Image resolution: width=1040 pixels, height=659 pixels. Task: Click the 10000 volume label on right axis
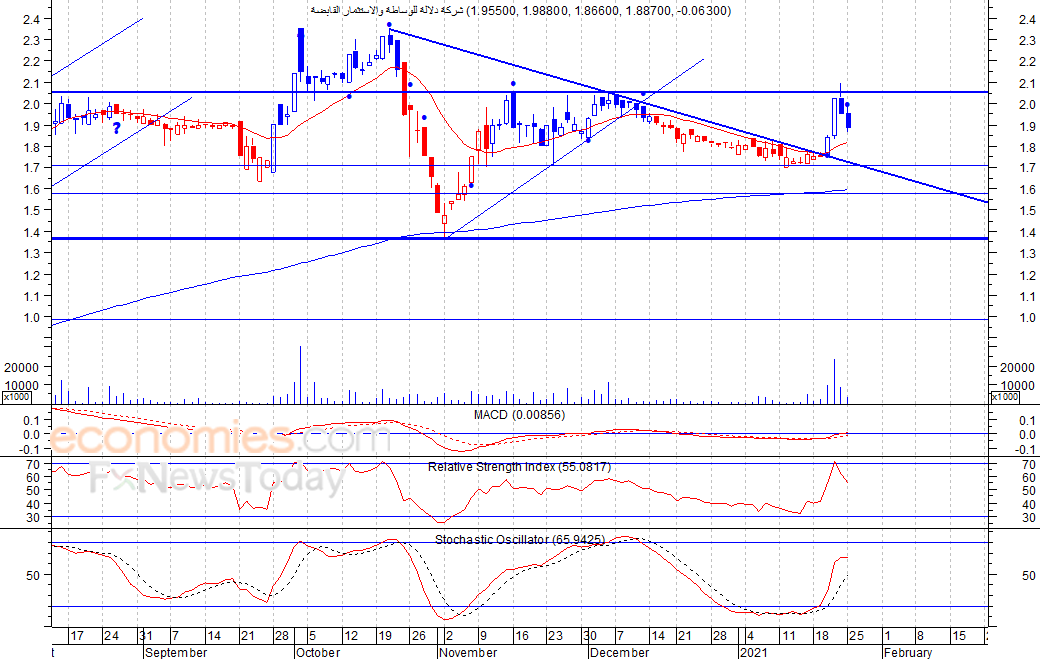tap(1017, 385)
